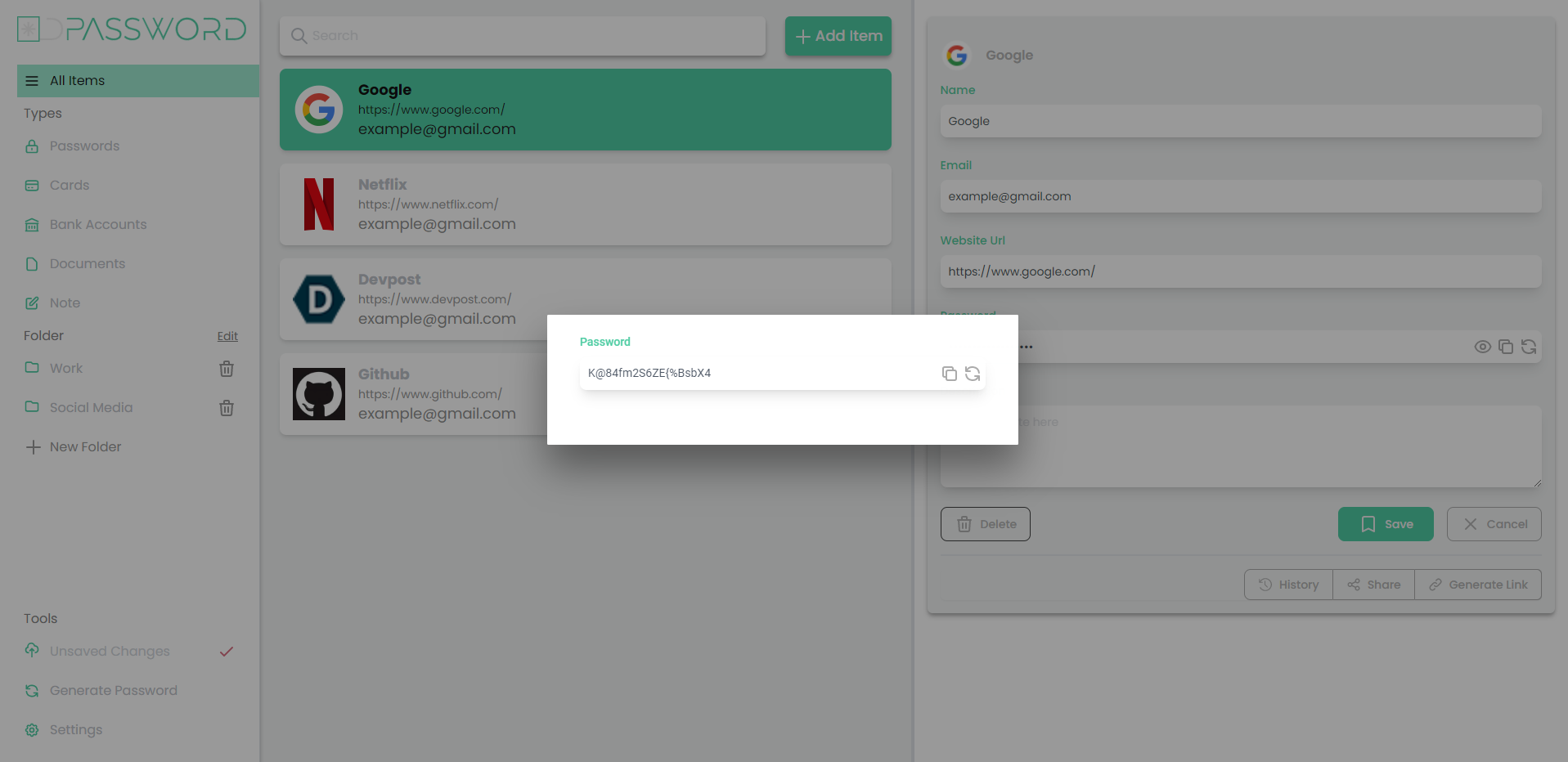Open the Generate Password tool
Screen dimensions: 1568x762
tap(114, 691)
